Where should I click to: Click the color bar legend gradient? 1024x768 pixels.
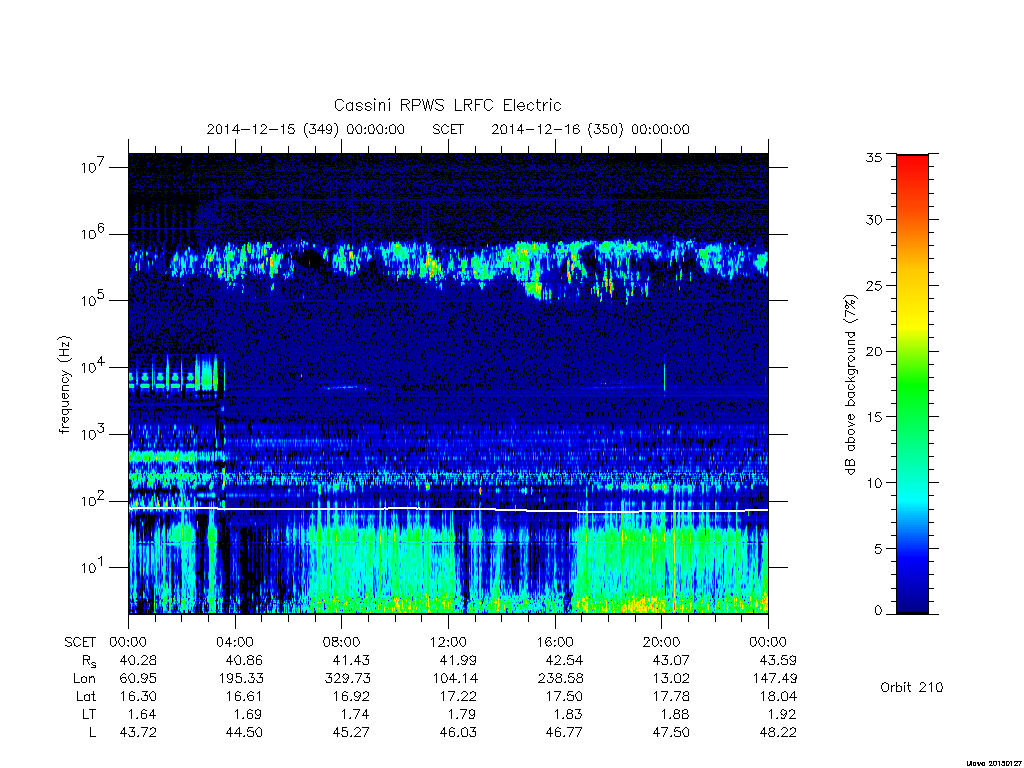(x=912, y=384)
